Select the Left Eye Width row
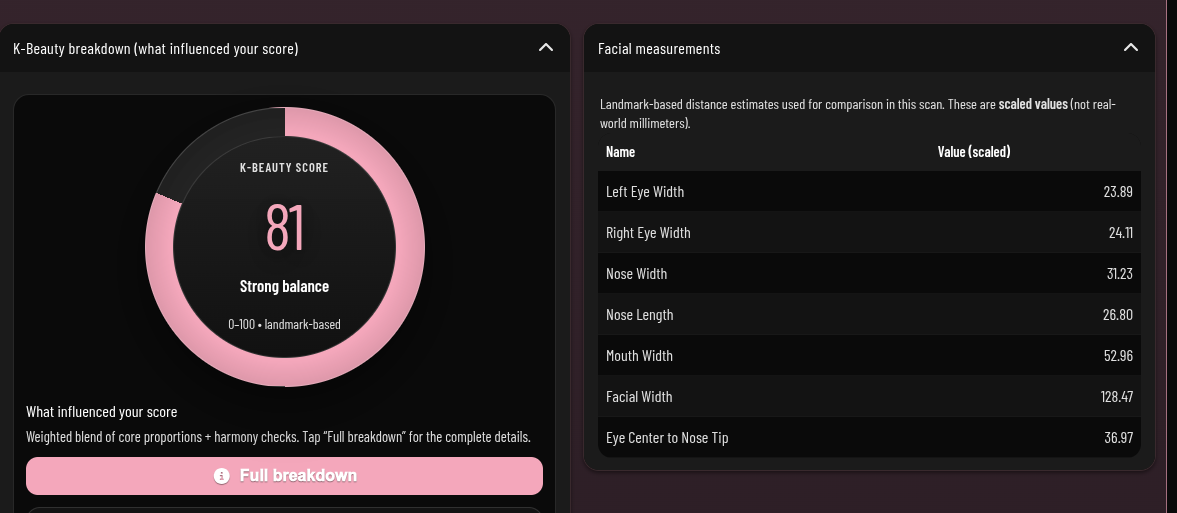 [x=868, y=192]
